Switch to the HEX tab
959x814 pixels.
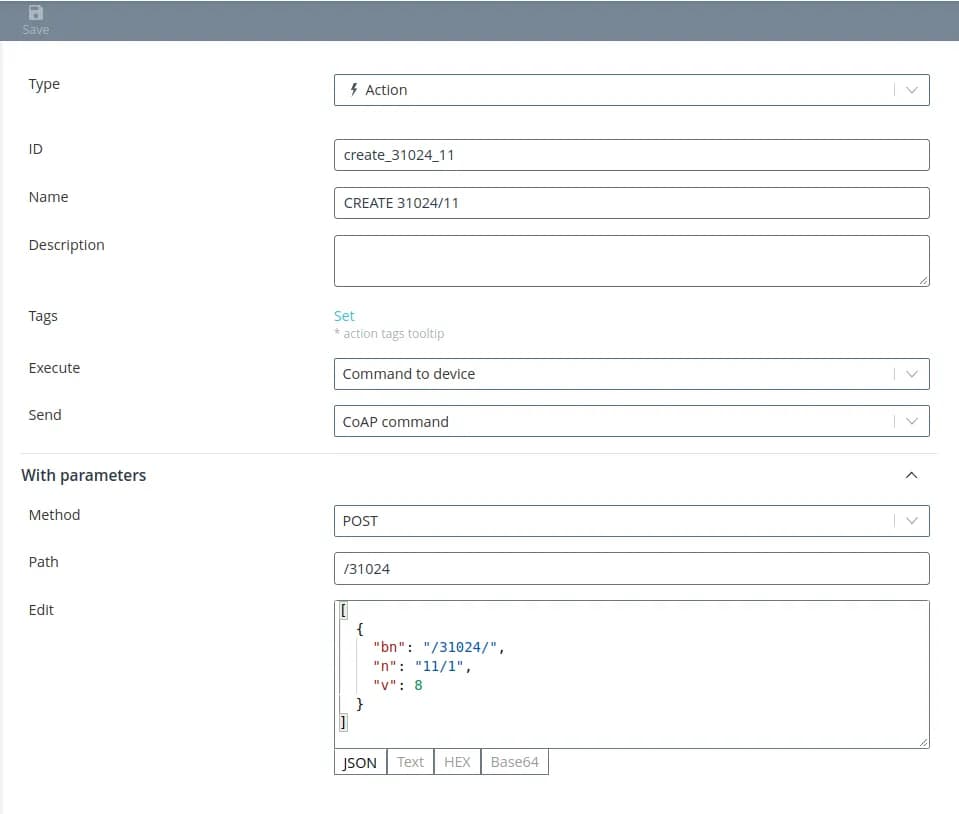[457, 762]
